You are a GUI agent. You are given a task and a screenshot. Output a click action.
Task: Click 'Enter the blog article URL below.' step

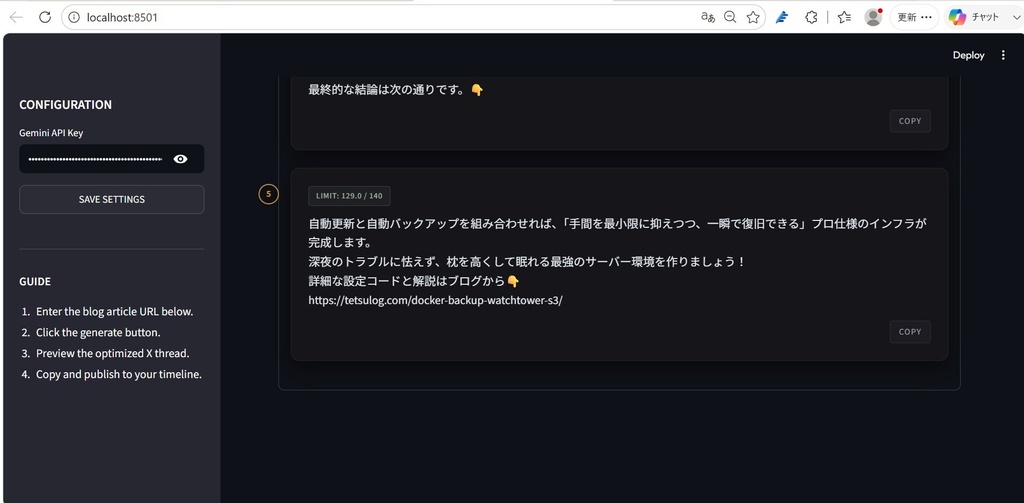[114, 312]
